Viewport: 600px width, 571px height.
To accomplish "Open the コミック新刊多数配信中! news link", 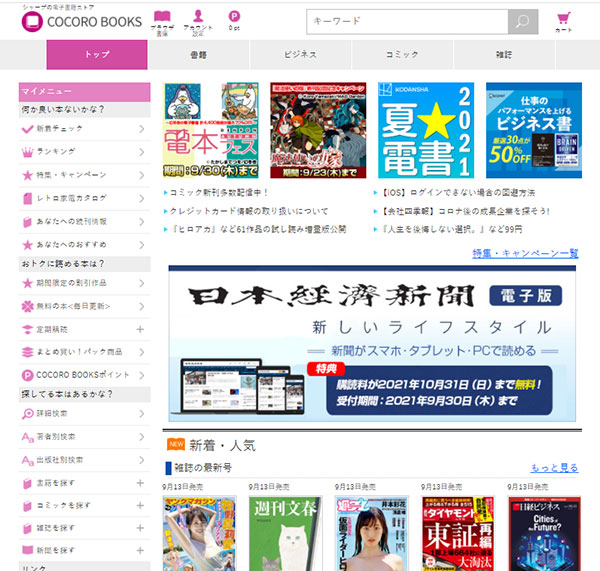I will (219, 193).
